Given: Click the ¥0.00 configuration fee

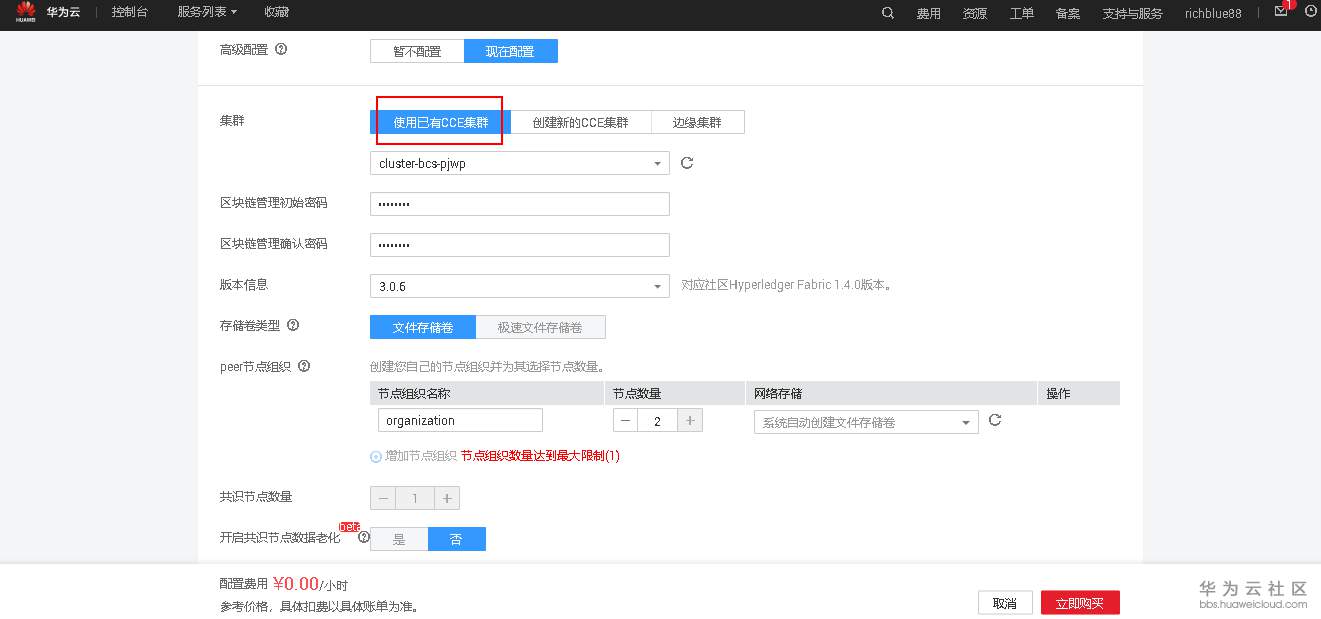Looking at the screenshot, I should point(295,584).
